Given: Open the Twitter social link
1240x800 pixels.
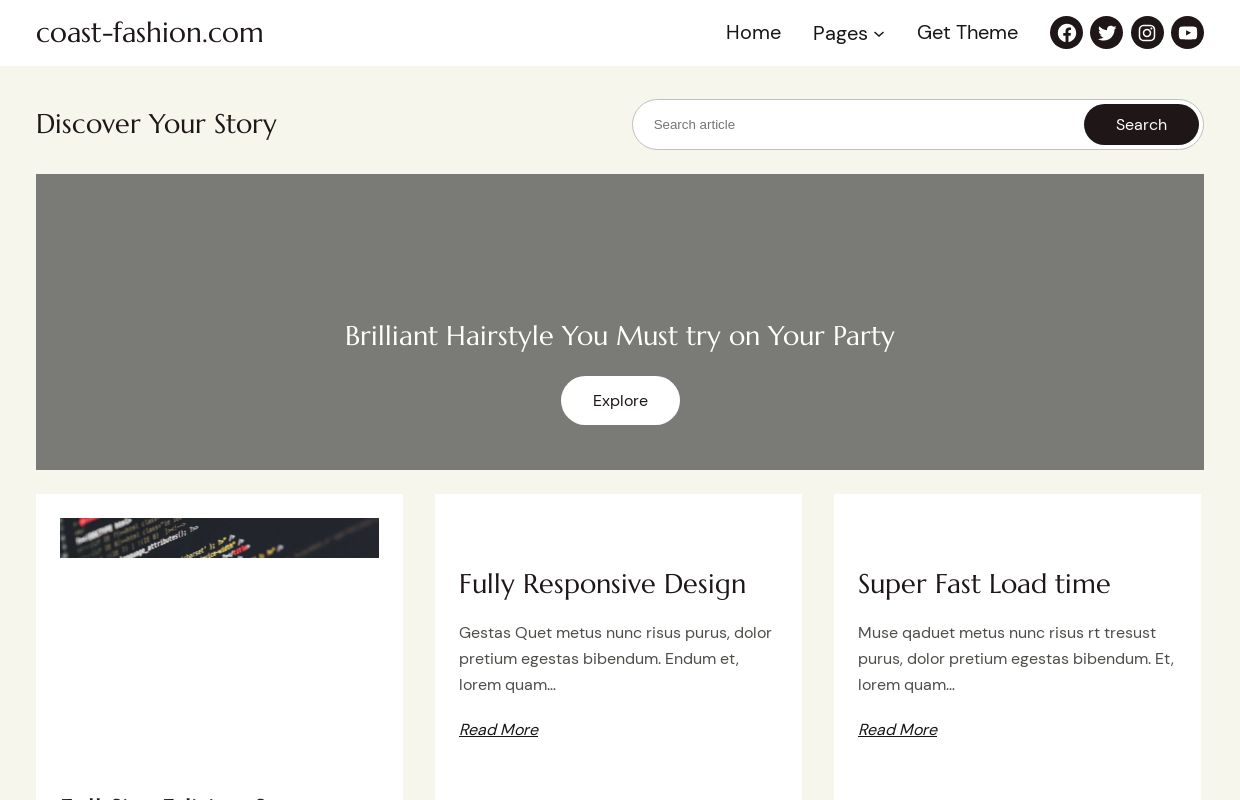Looking at the screenshot, I should coord(1106,33).
